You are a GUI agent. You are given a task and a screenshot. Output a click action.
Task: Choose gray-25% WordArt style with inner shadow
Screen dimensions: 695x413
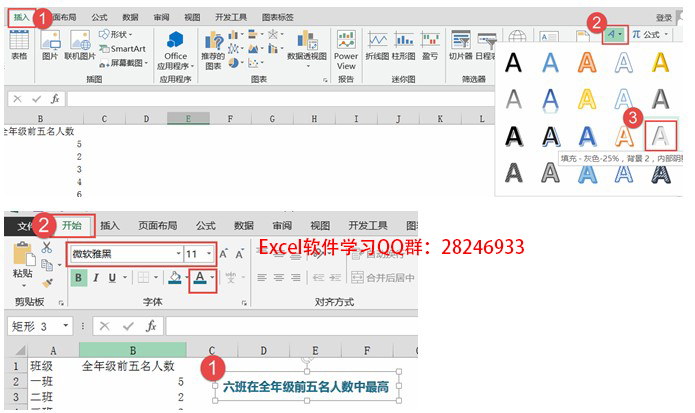[660, 136]
